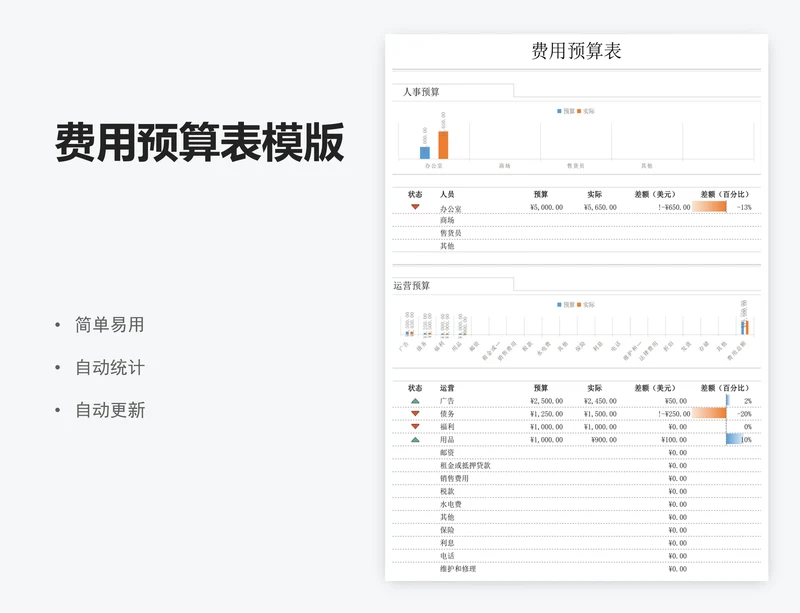This screenshot has width=800, height=613.
Task: Select the 0% percentage cell for 福利
Action: tap(747, 427)
